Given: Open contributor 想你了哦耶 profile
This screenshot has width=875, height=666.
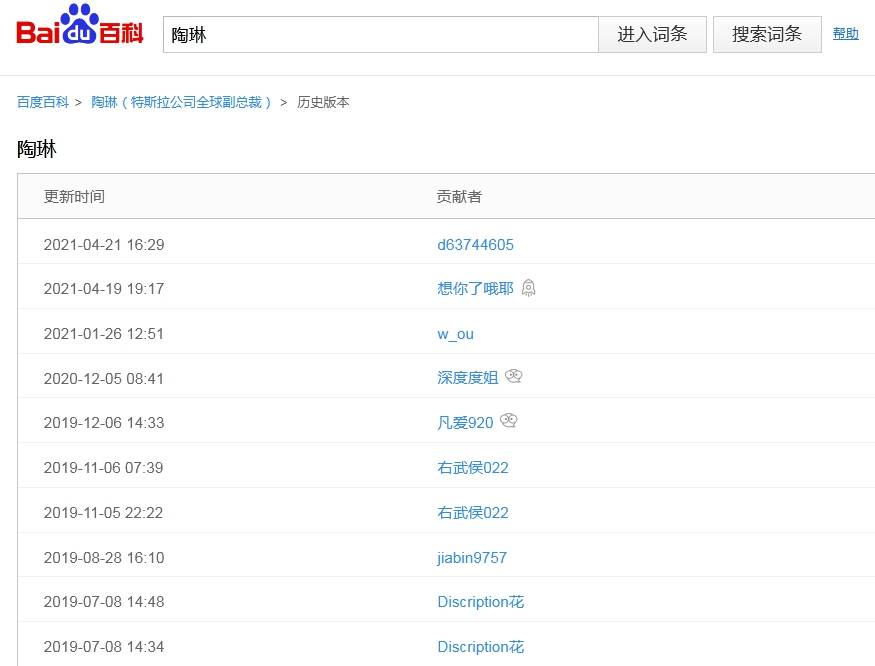Looking at the screenshot, I should click(475, 289).
